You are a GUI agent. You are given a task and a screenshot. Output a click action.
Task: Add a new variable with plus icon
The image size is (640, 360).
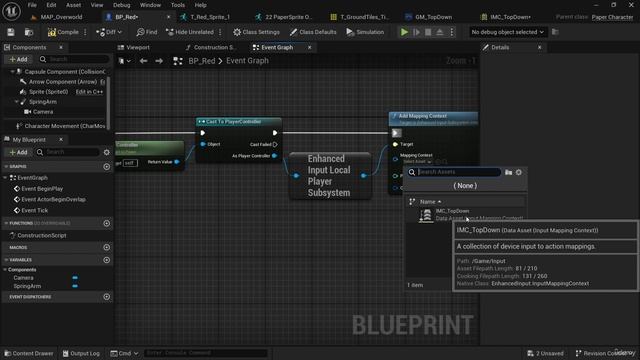(x=107, y=260)
